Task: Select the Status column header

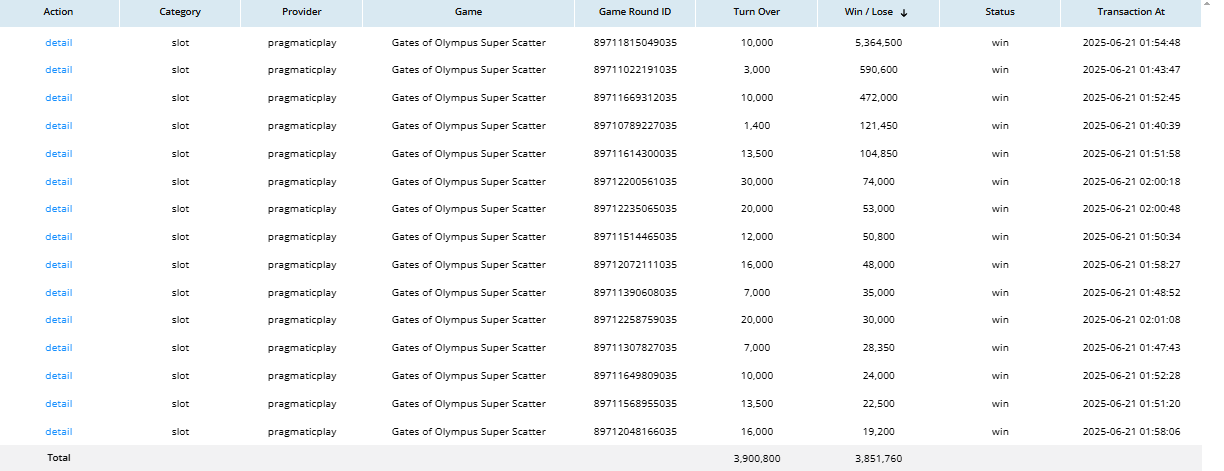Action: click(x=999, y=12)
